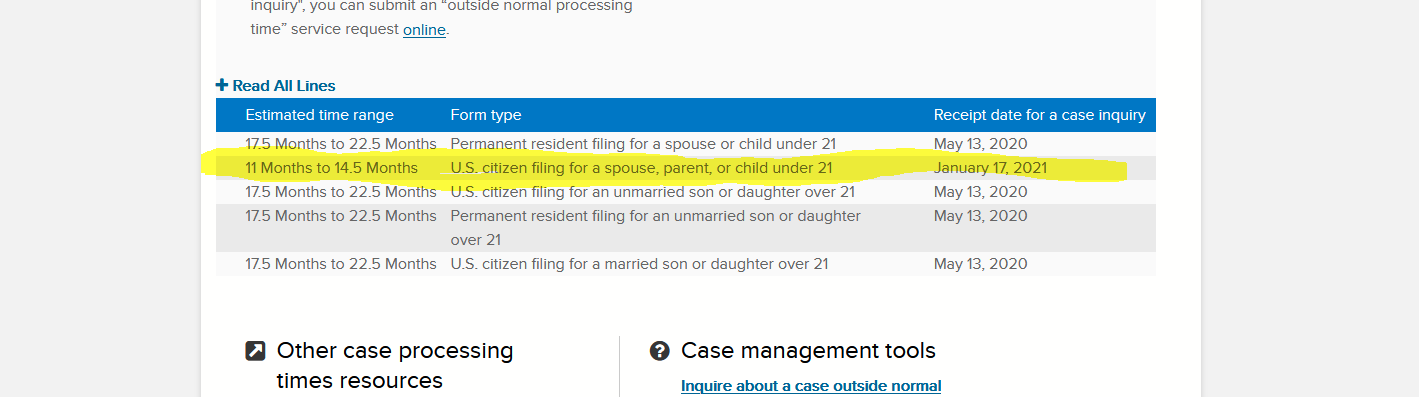Screen dimensions: 1419x397
Task: Click the question mark icon by Case management tools
Action: click(659, 351)
